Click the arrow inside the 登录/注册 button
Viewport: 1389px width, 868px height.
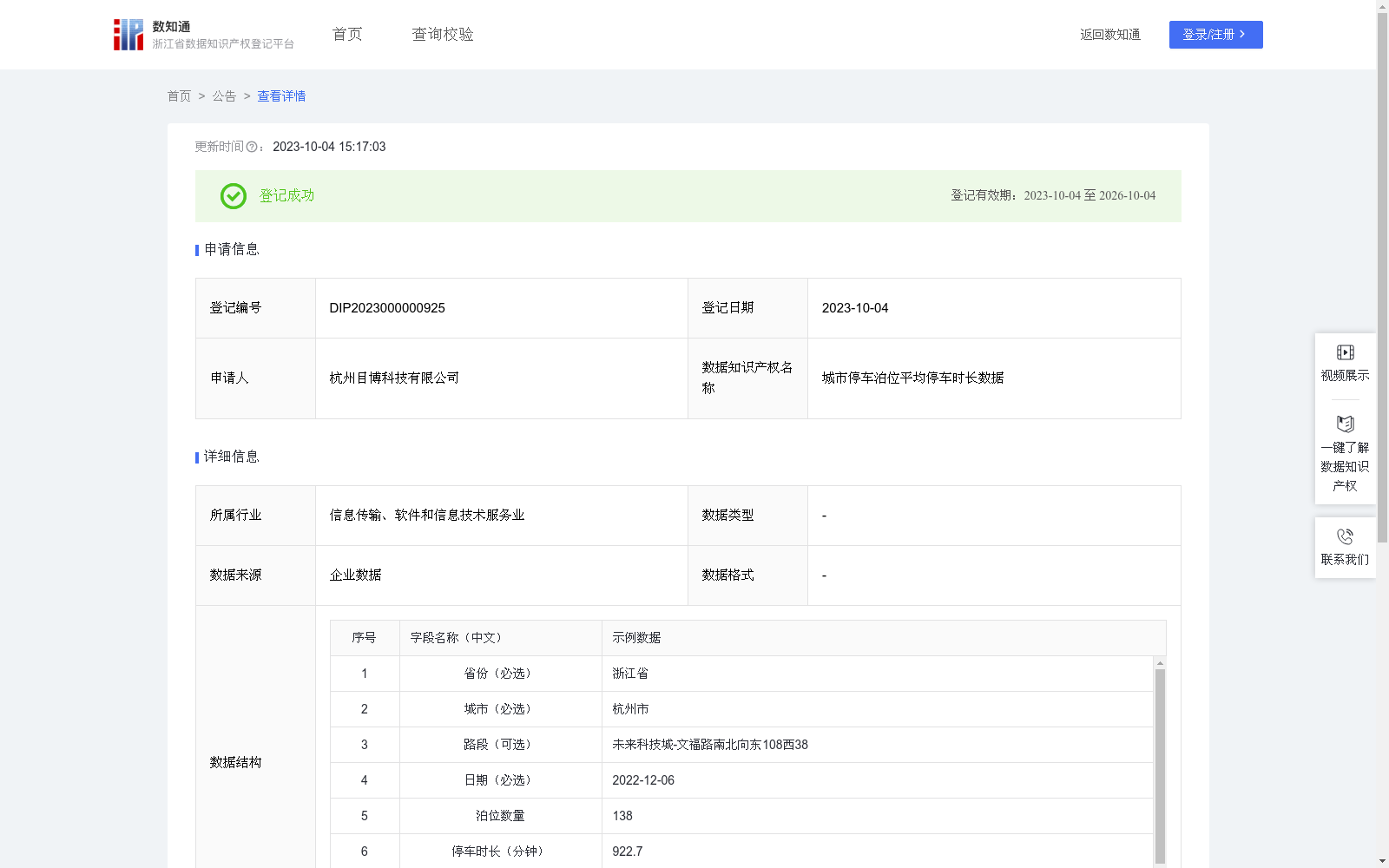coord(1242,35)
